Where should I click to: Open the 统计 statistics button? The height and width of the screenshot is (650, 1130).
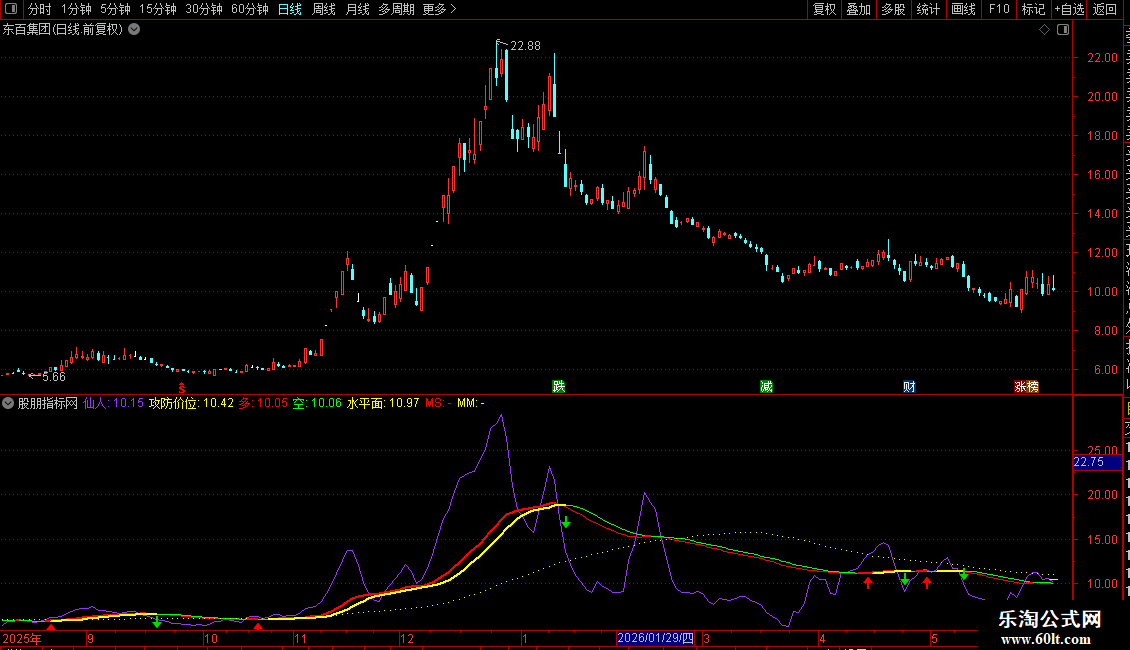point(927,9)
